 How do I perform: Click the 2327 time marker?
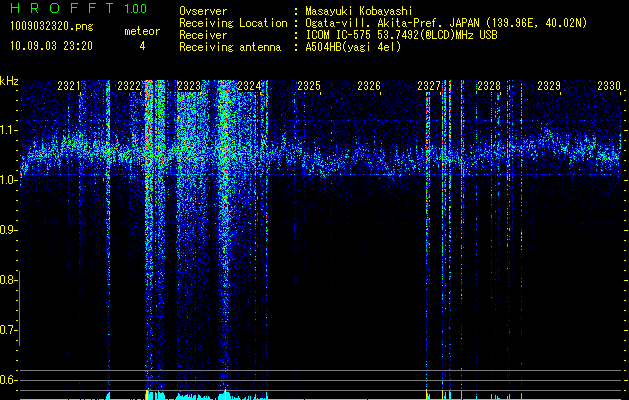point(429,85)
